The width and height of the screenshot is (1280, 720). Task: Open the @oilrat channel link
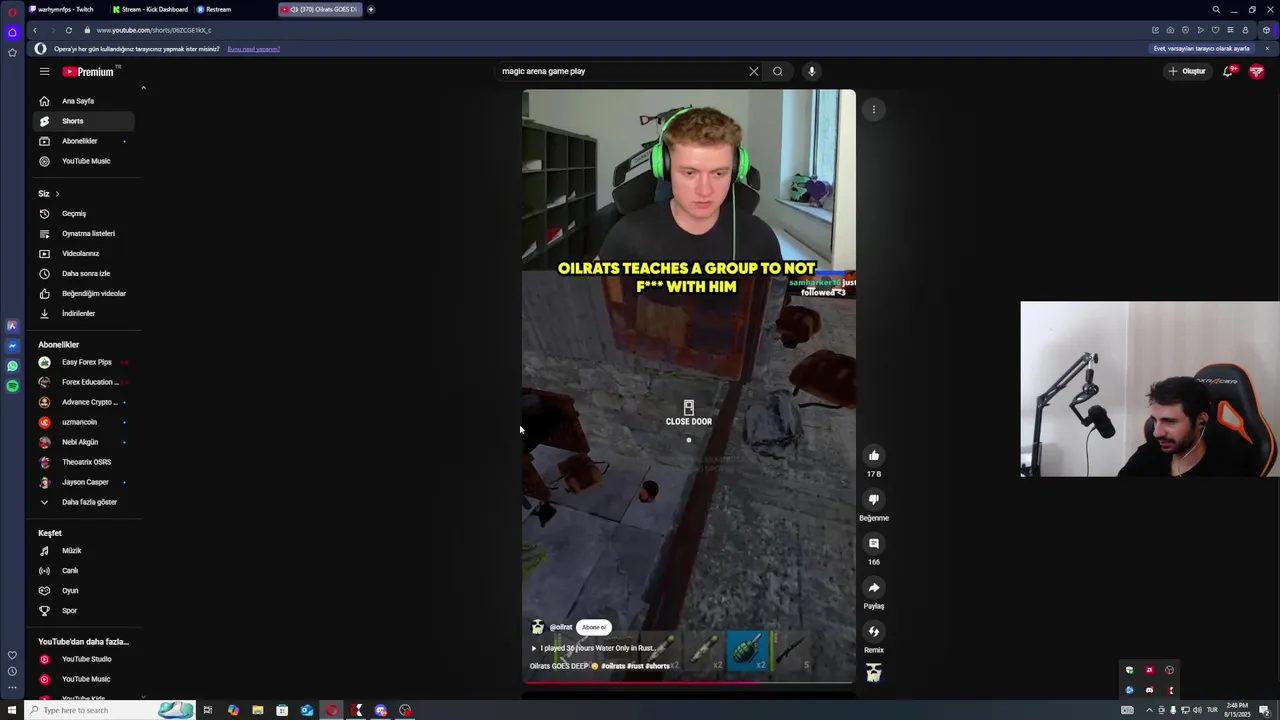(561, 627)
